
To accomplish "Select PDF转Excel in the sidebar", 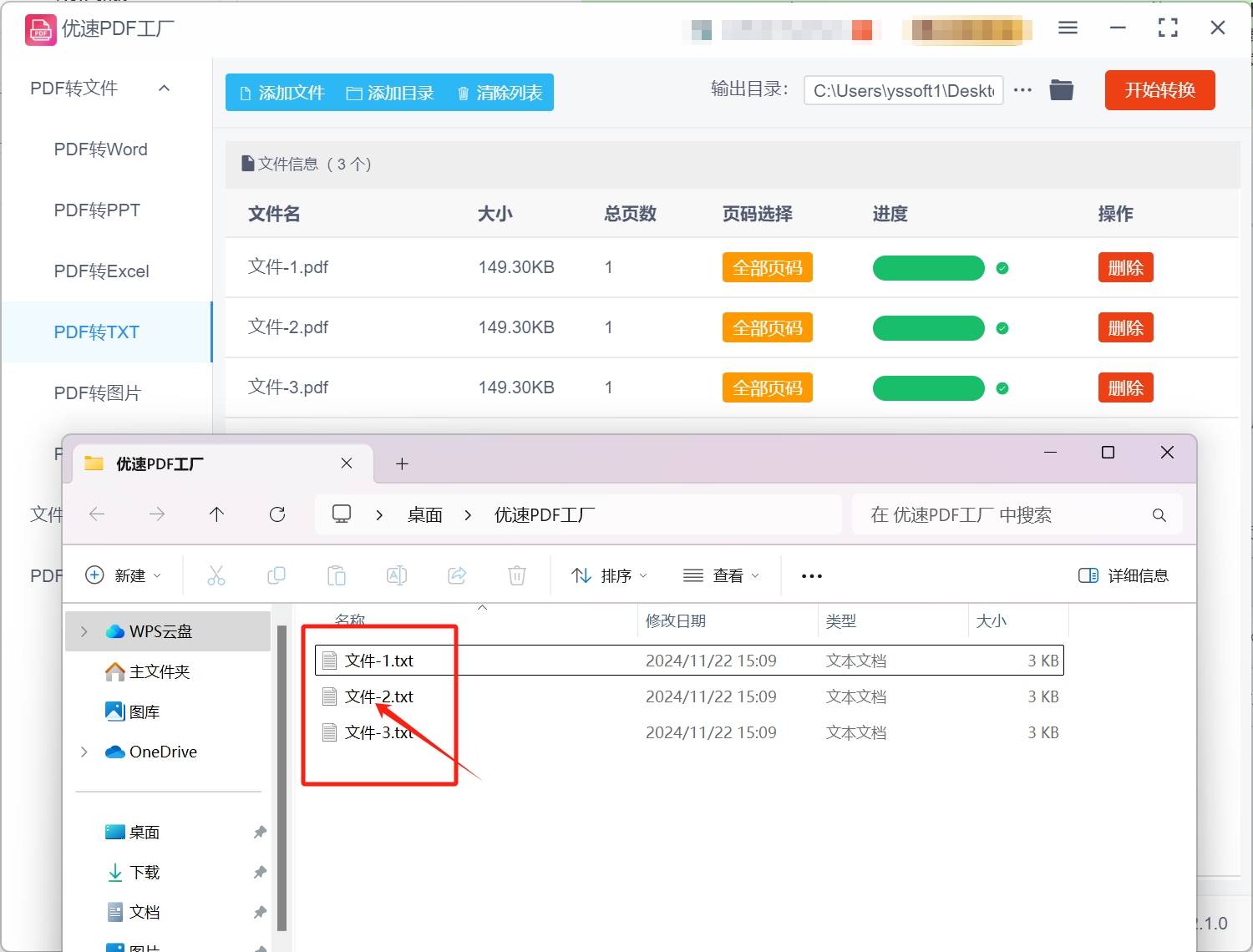I will tap(101, 271).
